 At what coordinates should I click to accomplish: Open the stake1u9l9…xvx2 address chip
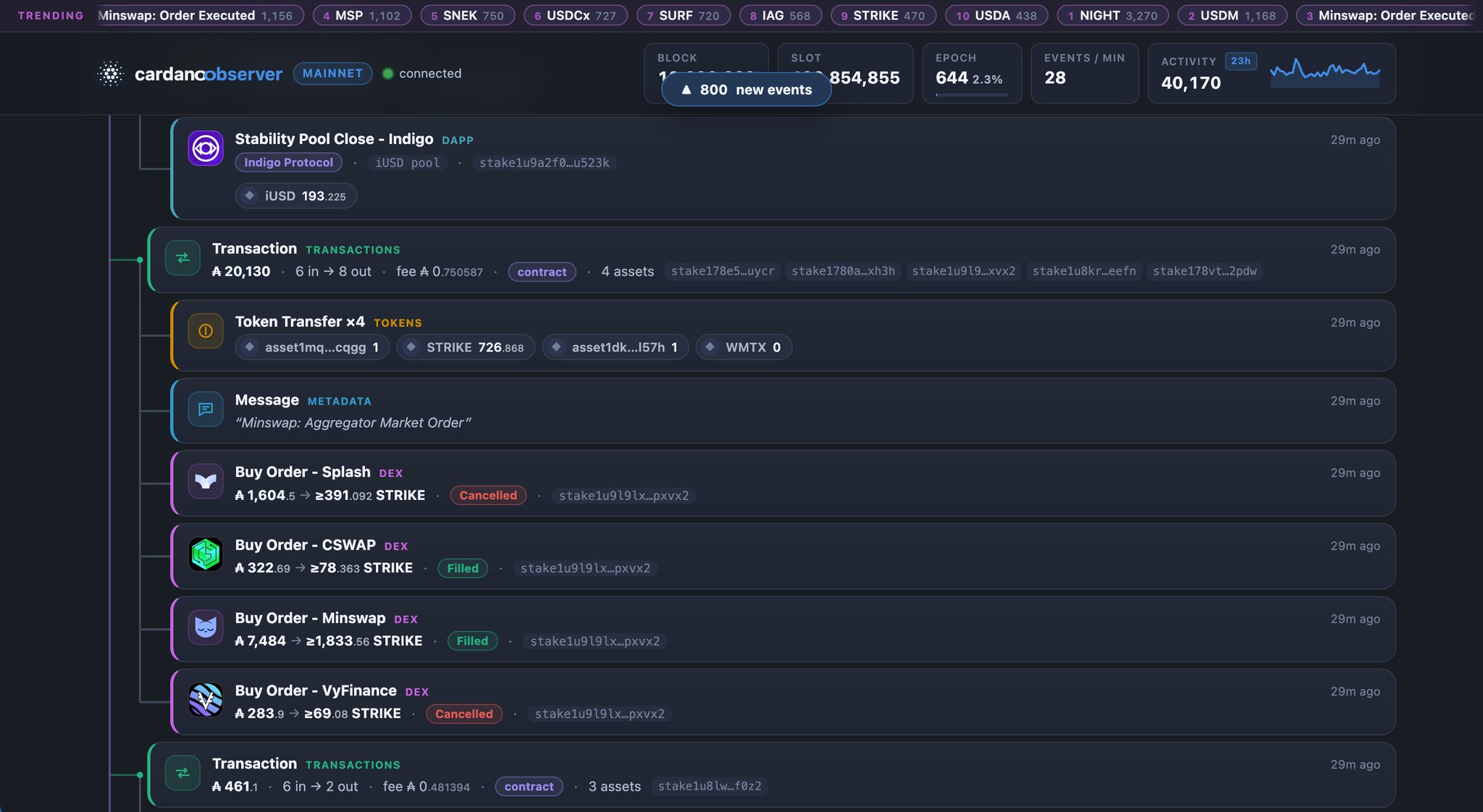pyautogui.click(x=964, y=271)
